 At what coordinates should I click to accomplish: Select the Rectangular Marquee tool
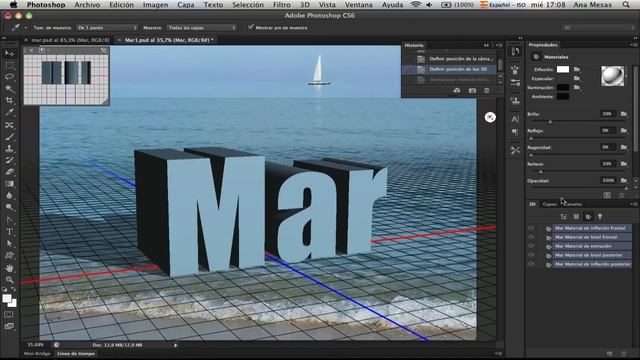(x=9, y=65)
